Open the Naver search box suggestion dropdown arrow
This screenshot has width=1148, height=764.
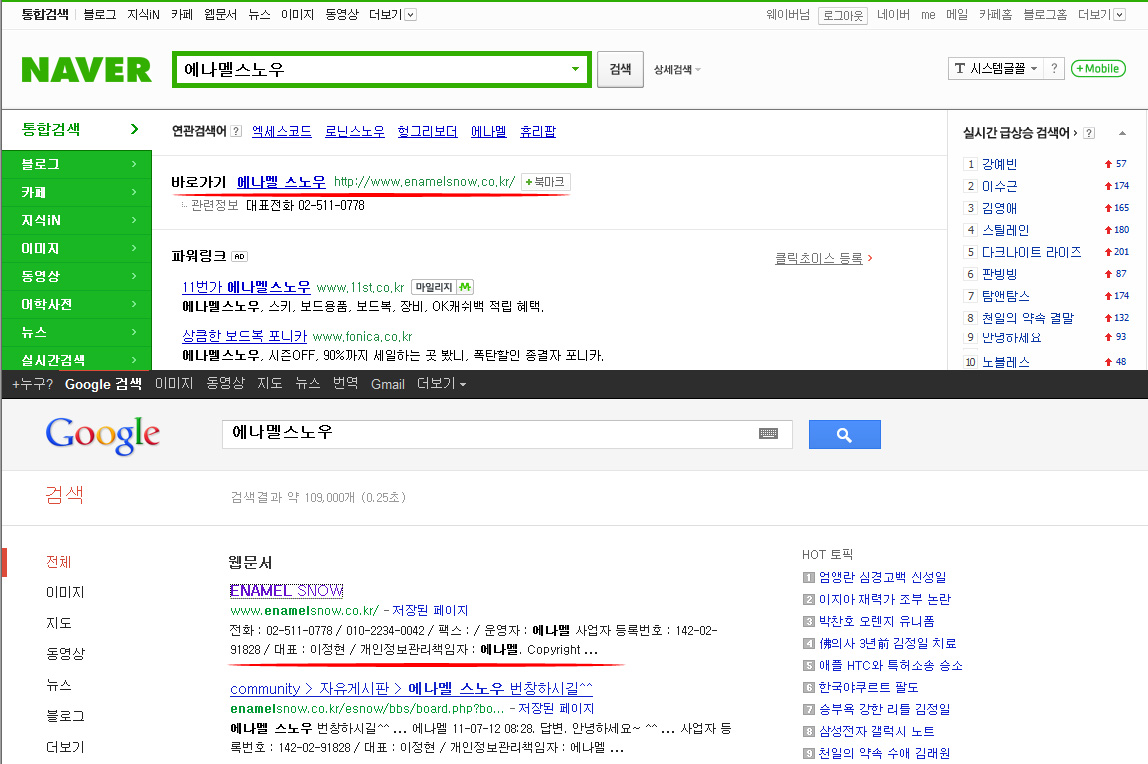575,70
